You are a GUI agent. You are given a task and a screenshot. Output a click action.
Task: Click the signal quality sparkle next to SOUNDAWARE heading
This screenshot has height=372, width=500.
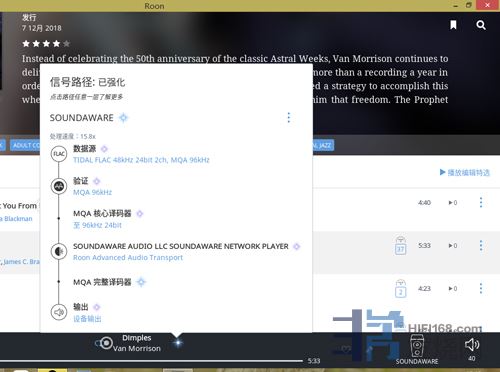click(123, 118)
